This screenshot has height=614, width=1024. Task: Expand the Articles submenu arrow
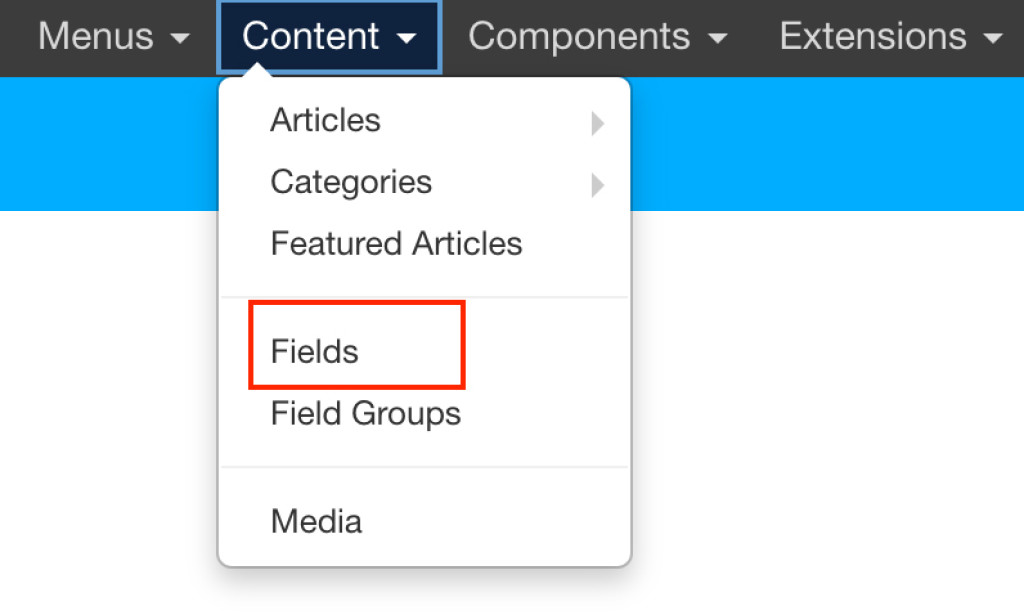point(597,123)
